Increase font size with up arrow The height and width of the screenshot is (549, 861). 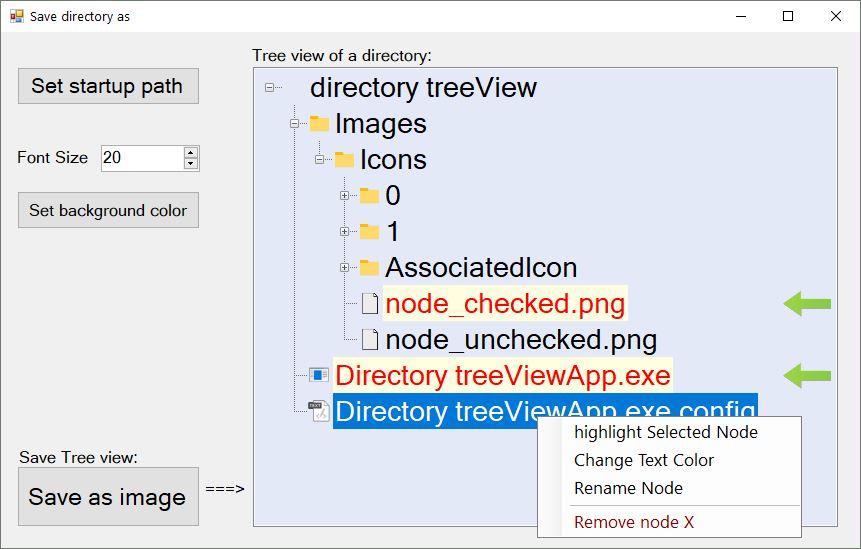pos(191,152)
